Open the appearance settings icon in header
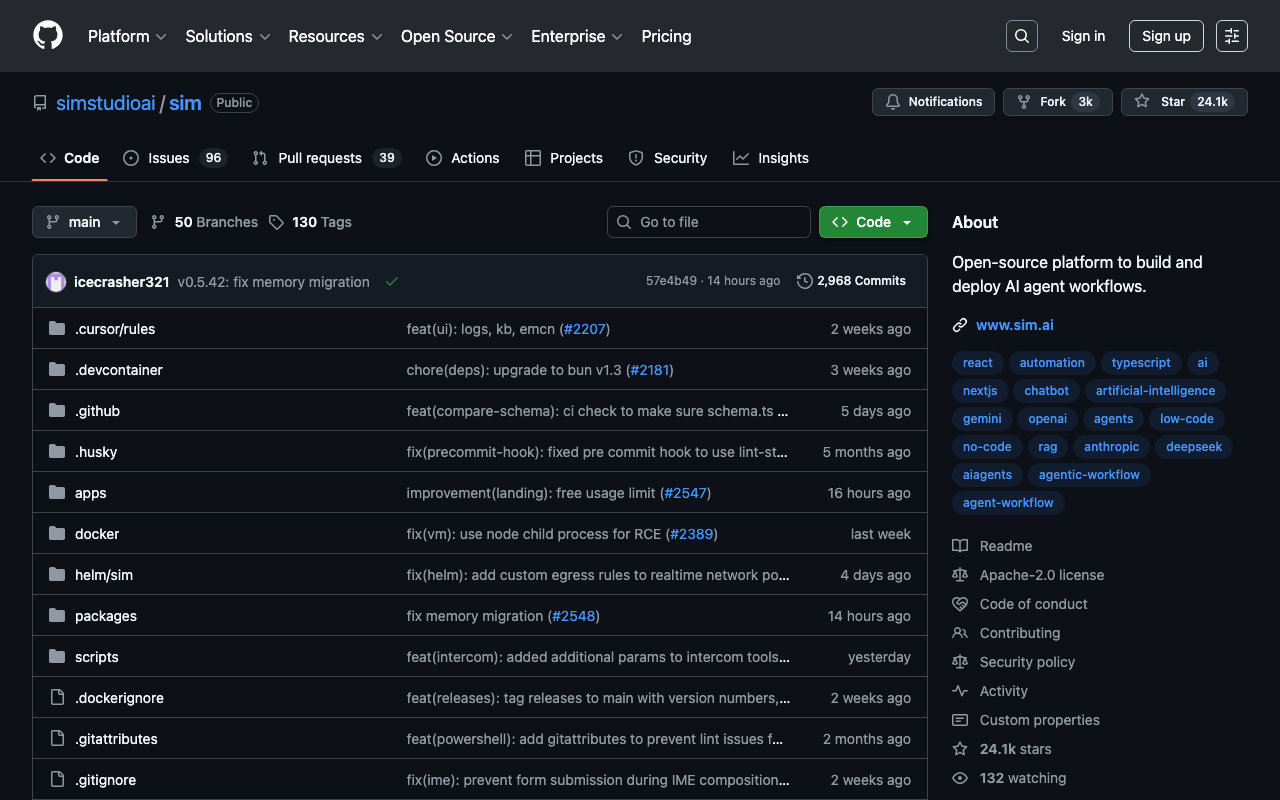This screenshot has height=800, width=1280. [x=1231, y=36]
